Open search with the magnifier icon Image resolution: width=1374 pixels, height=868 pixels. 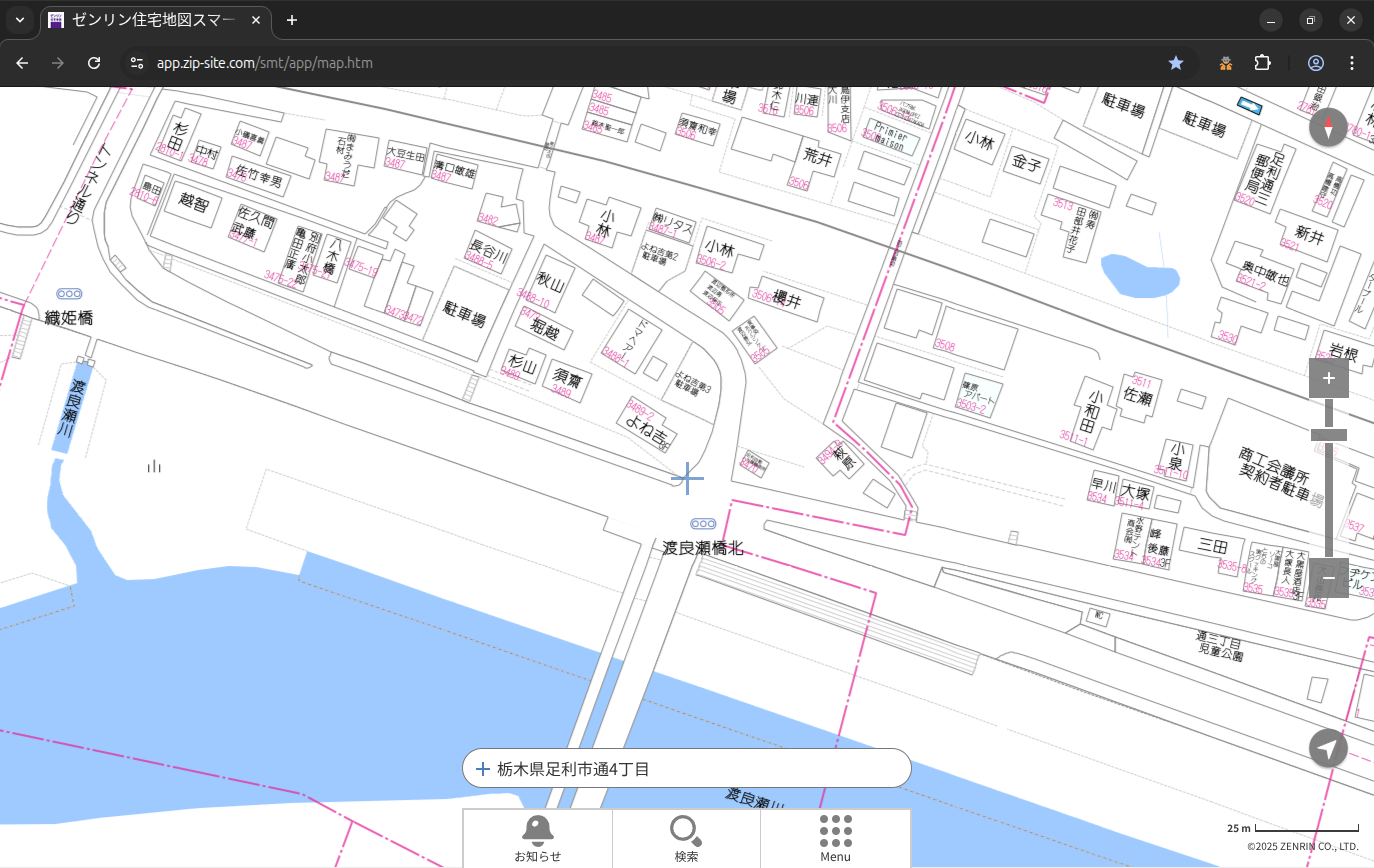(x=686, y=837)
